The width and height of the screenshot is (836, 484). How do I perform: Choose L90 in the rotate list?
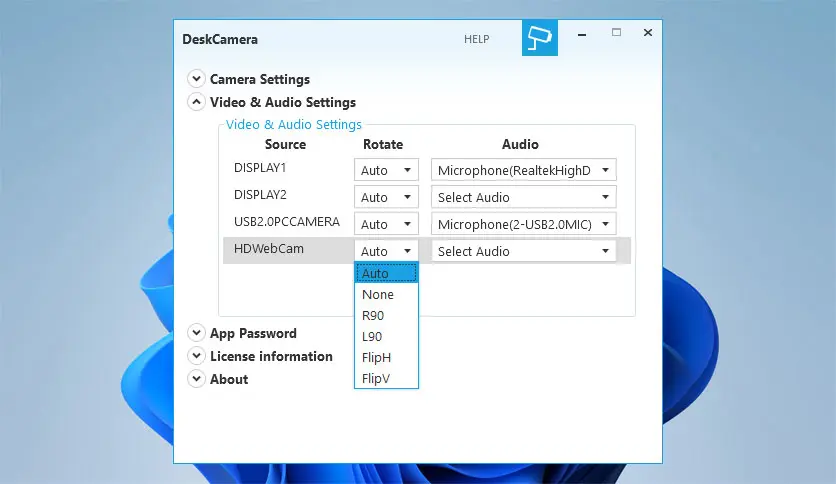(x=386, y=336)
